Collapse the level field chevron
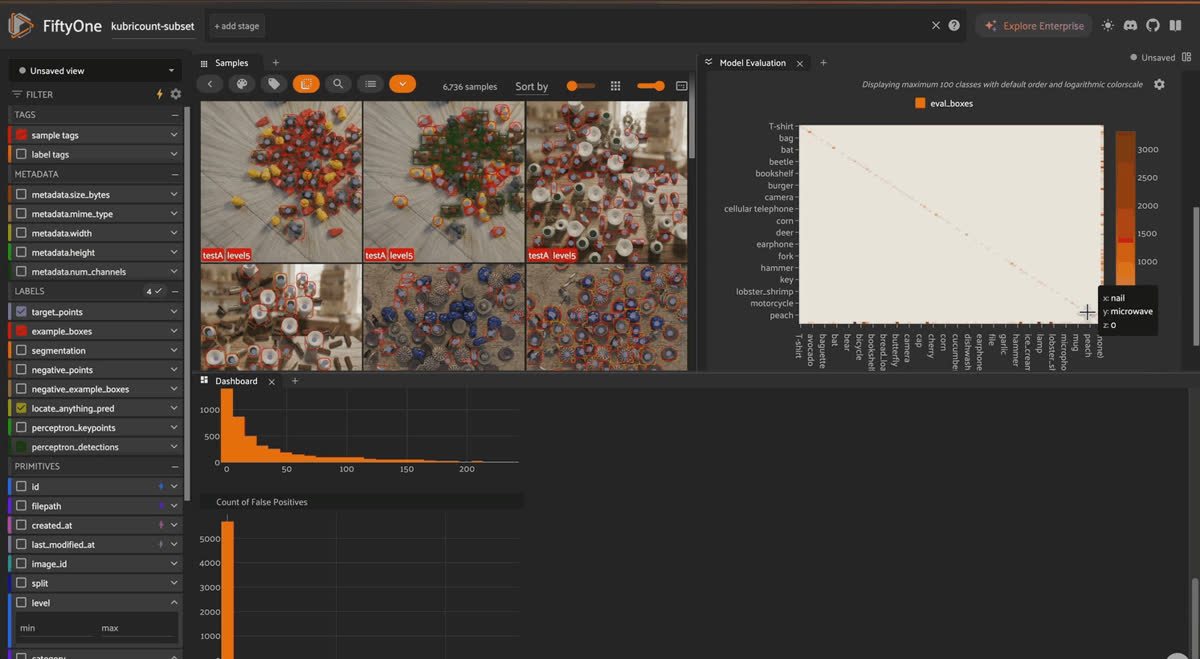Screen dimensions: 1200x659 coord(174,603)
